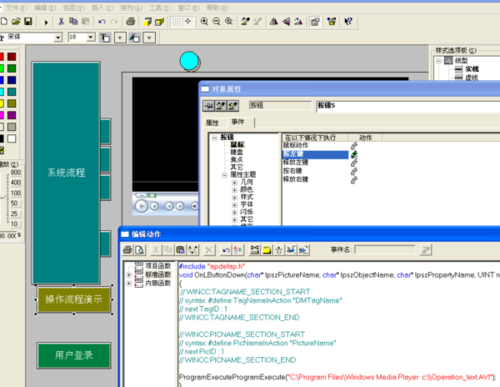The height and width of the screenshot is (387, 500).
Task: Toggle the grid display icon
Action: (176, 22)
